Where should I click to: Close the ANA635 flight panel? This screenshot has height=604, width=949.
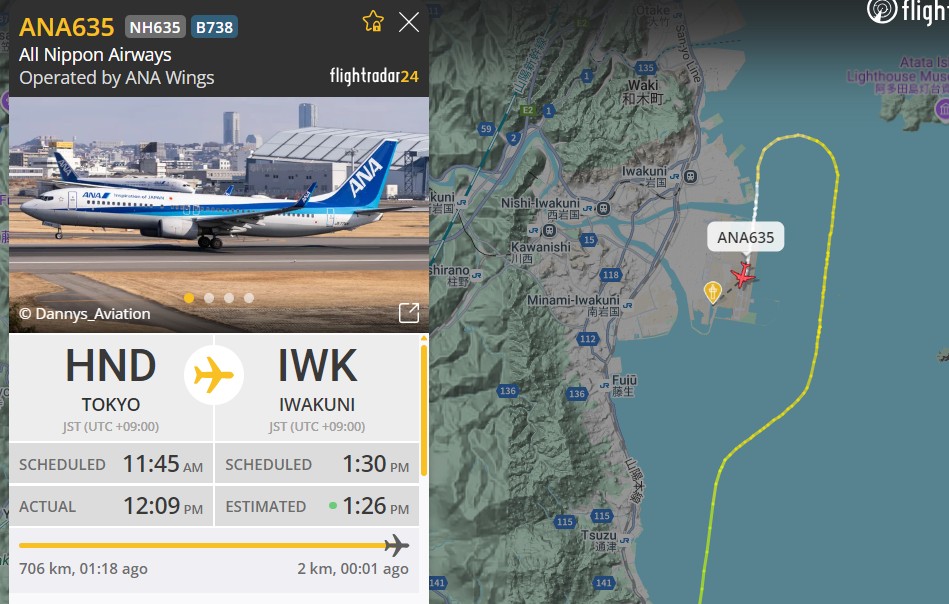pyautogui.click(x=409, y=22)
